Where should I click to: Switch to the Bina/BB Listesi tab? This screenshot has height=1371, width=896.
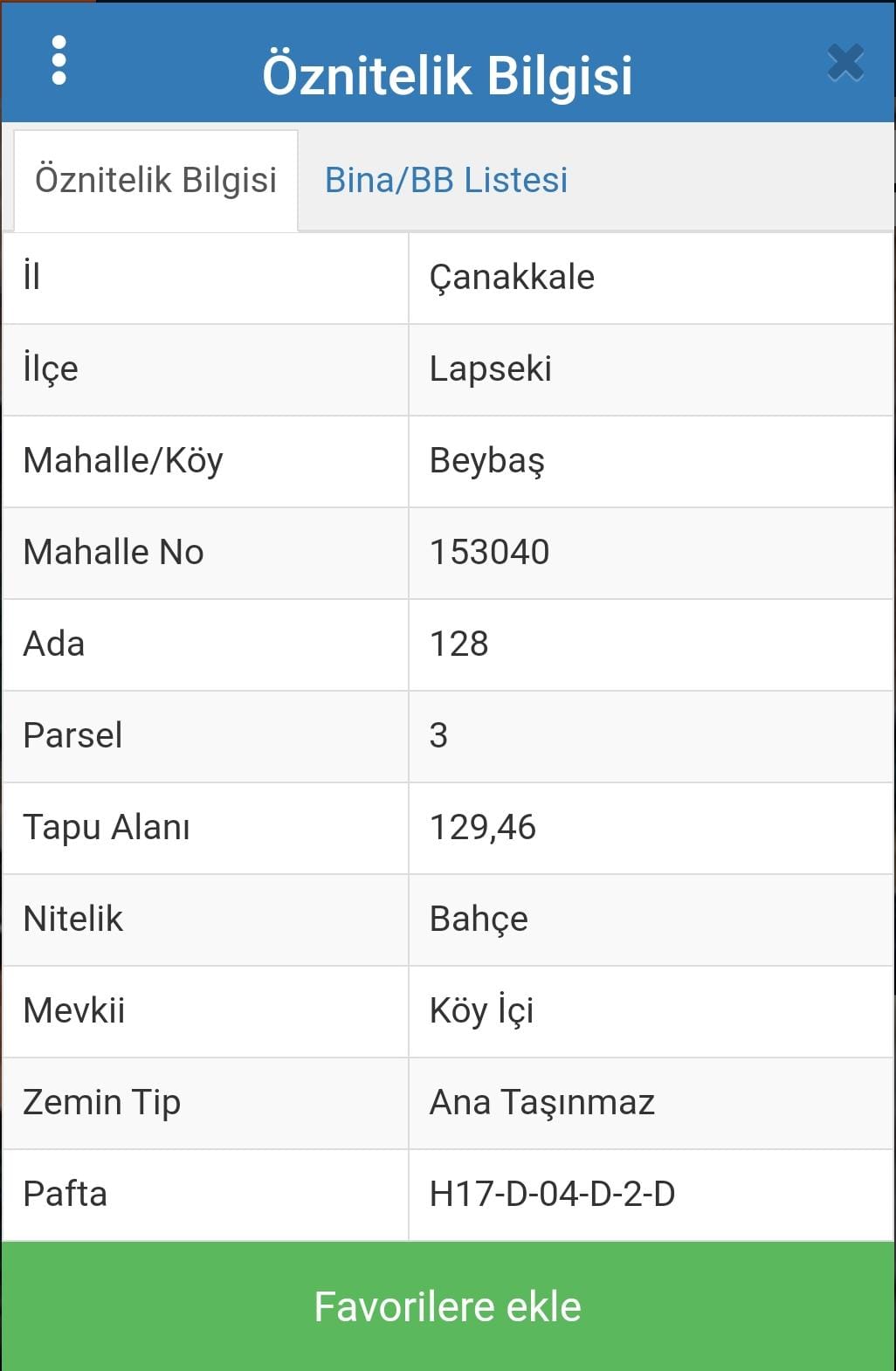point(446,180)
